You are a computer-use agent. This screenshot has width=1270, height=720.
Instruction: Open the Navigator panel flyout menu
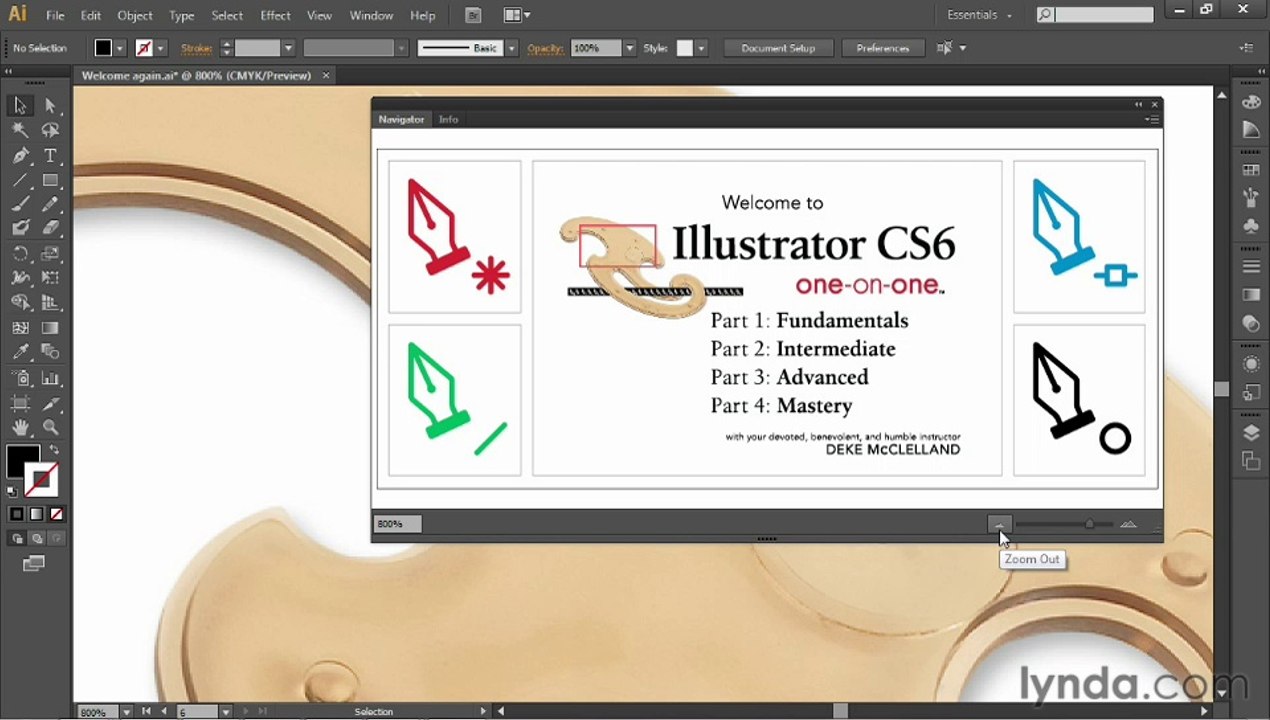(x=1153, y=119)
